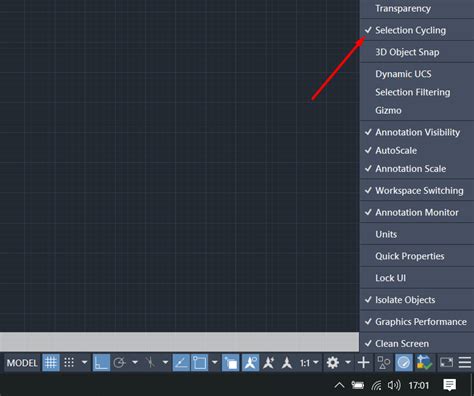The image size is (474, 396).
Task: Toggle Object Snap Tracking icon
Action: click(181, 362)
